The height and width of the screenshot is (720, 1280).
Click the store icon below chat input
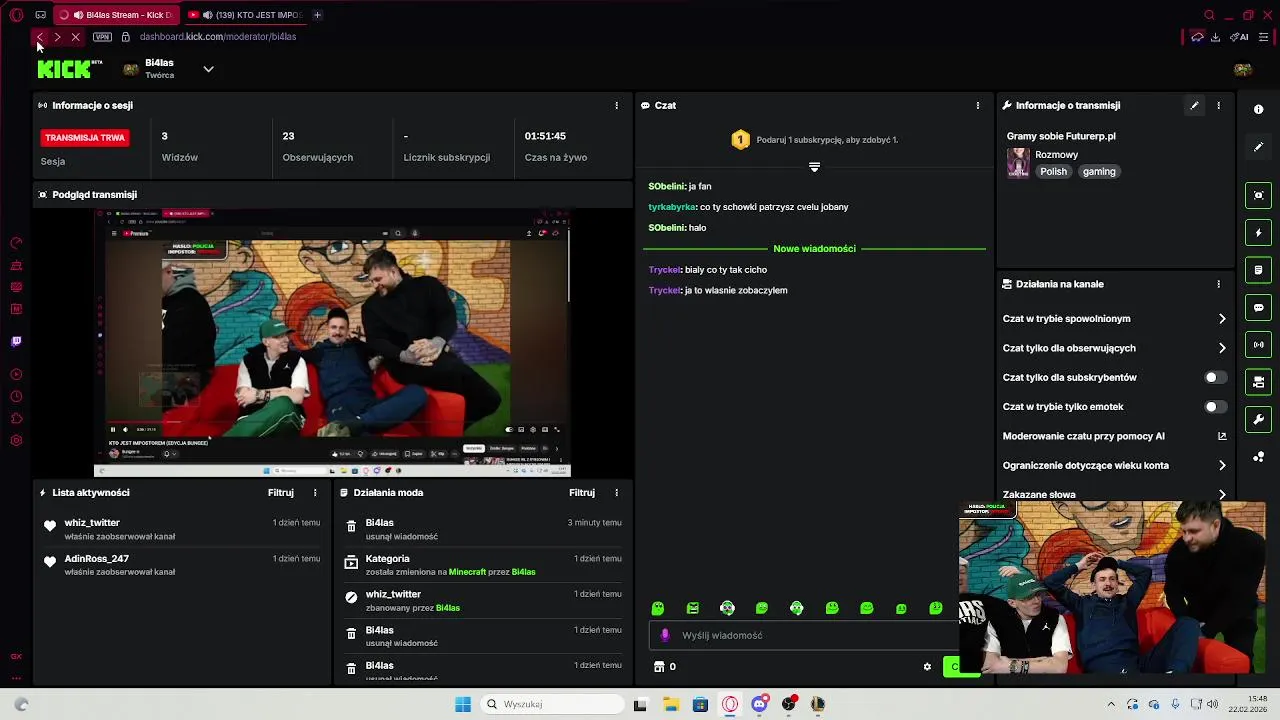(x=659, y=667)
